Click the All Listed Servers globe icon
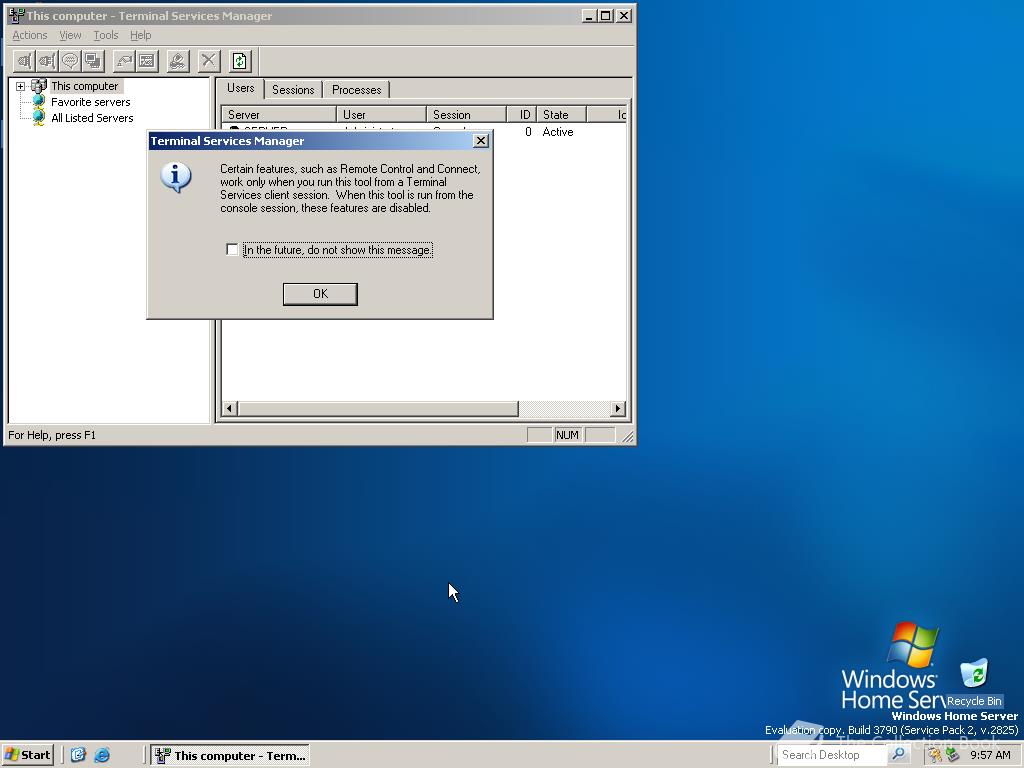This screenshot has width=1024, height=768. pyautogui.click(x=39, y=118)
